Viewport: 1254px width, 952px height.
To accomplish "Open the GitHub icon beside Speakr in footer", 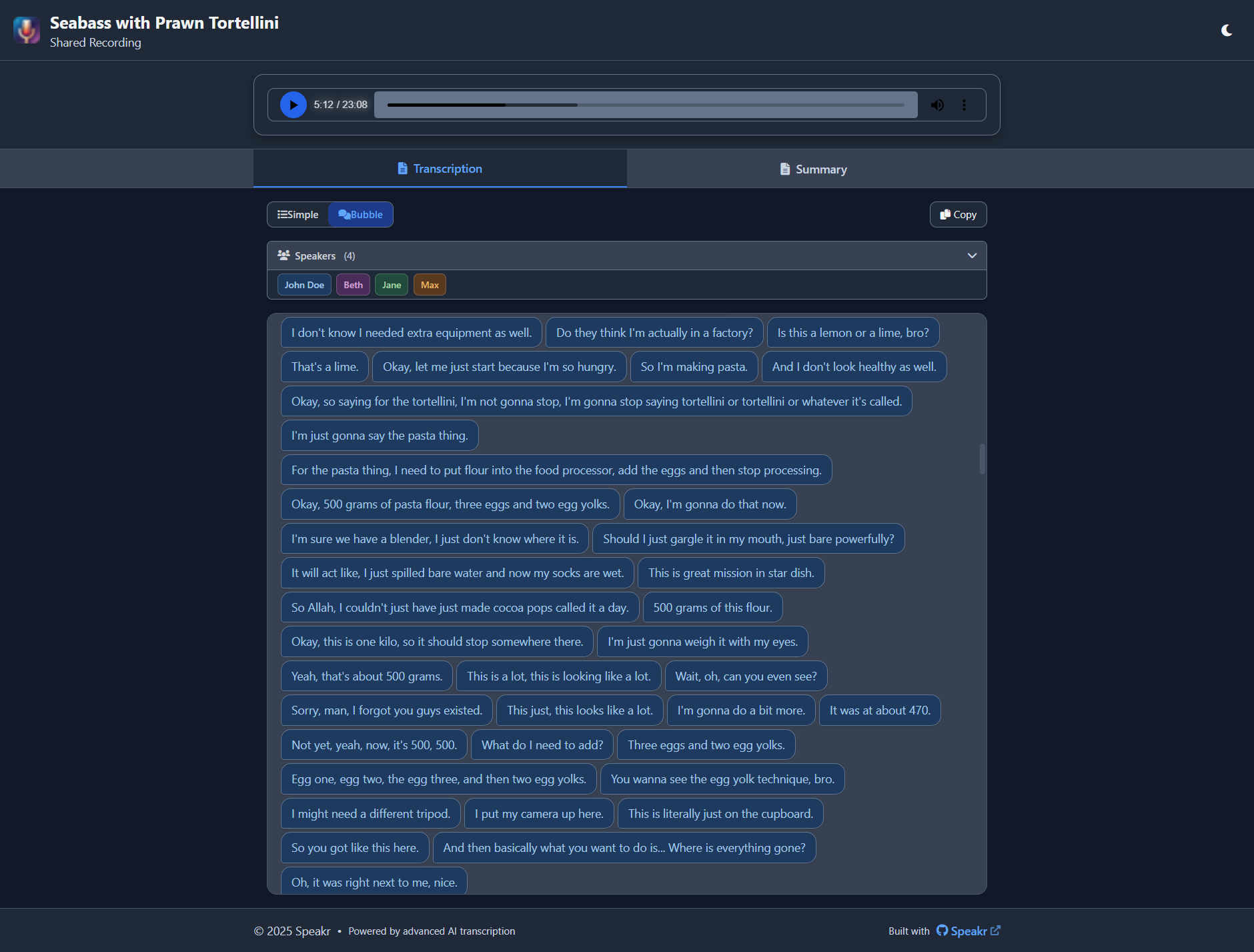I will (x=941, y=931).
